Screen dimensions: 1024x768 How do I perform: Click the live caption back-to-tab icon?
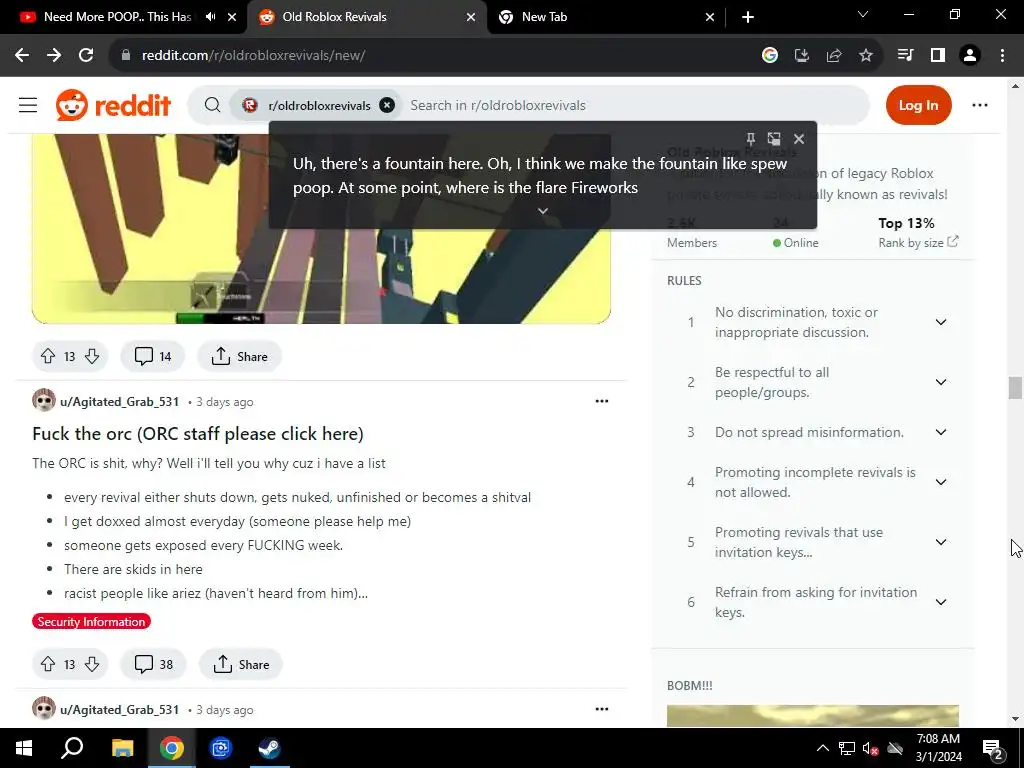(x=774, y=138)
